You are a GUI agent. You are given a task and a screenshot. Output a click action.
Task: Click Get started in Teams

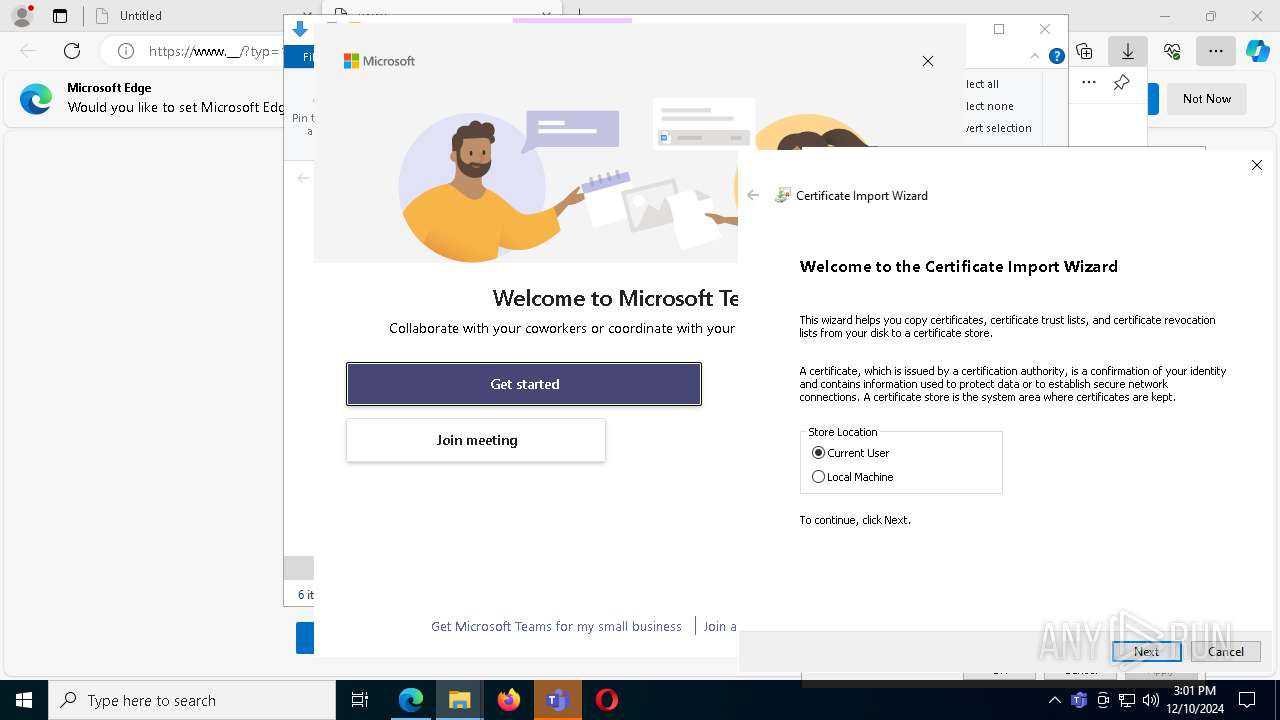pos(524,384)
